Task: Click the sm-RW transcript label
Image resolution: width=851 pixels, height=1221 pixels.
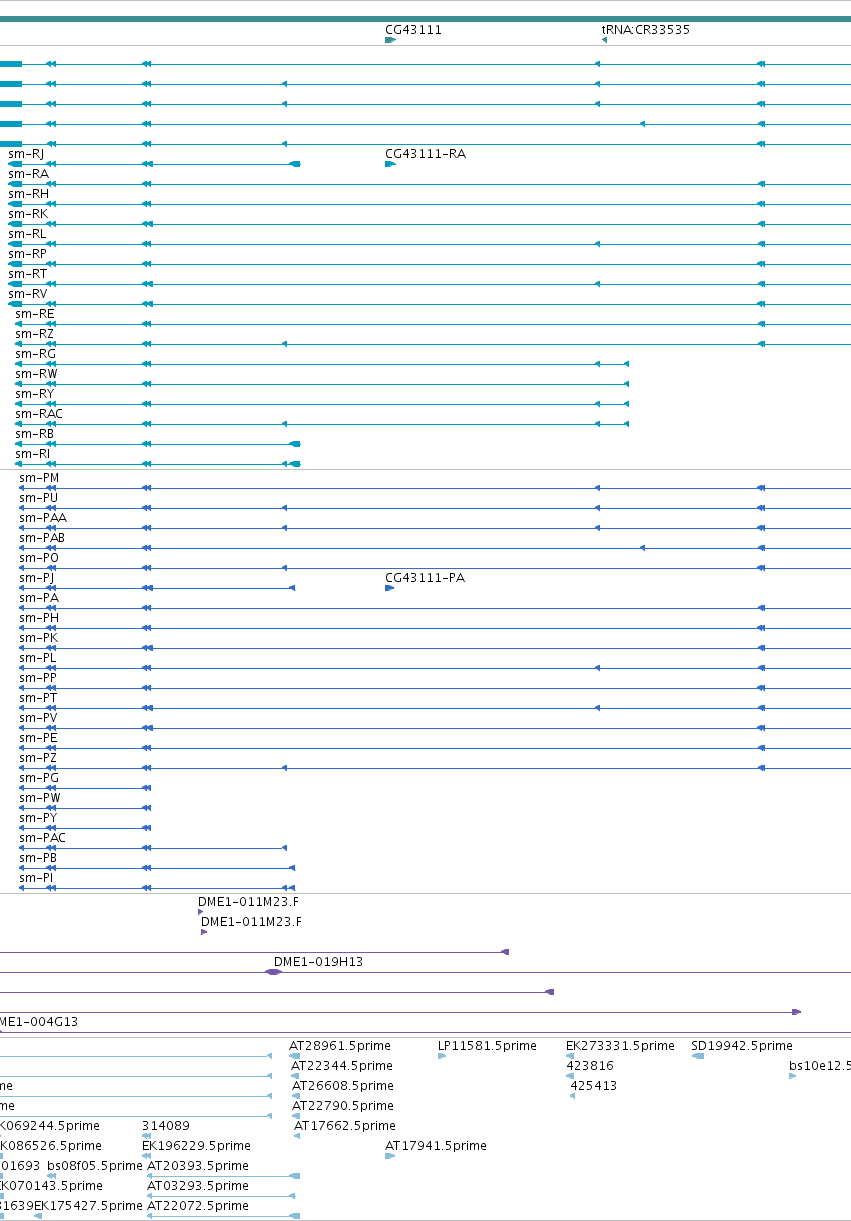Action: [x=37, y=374]
